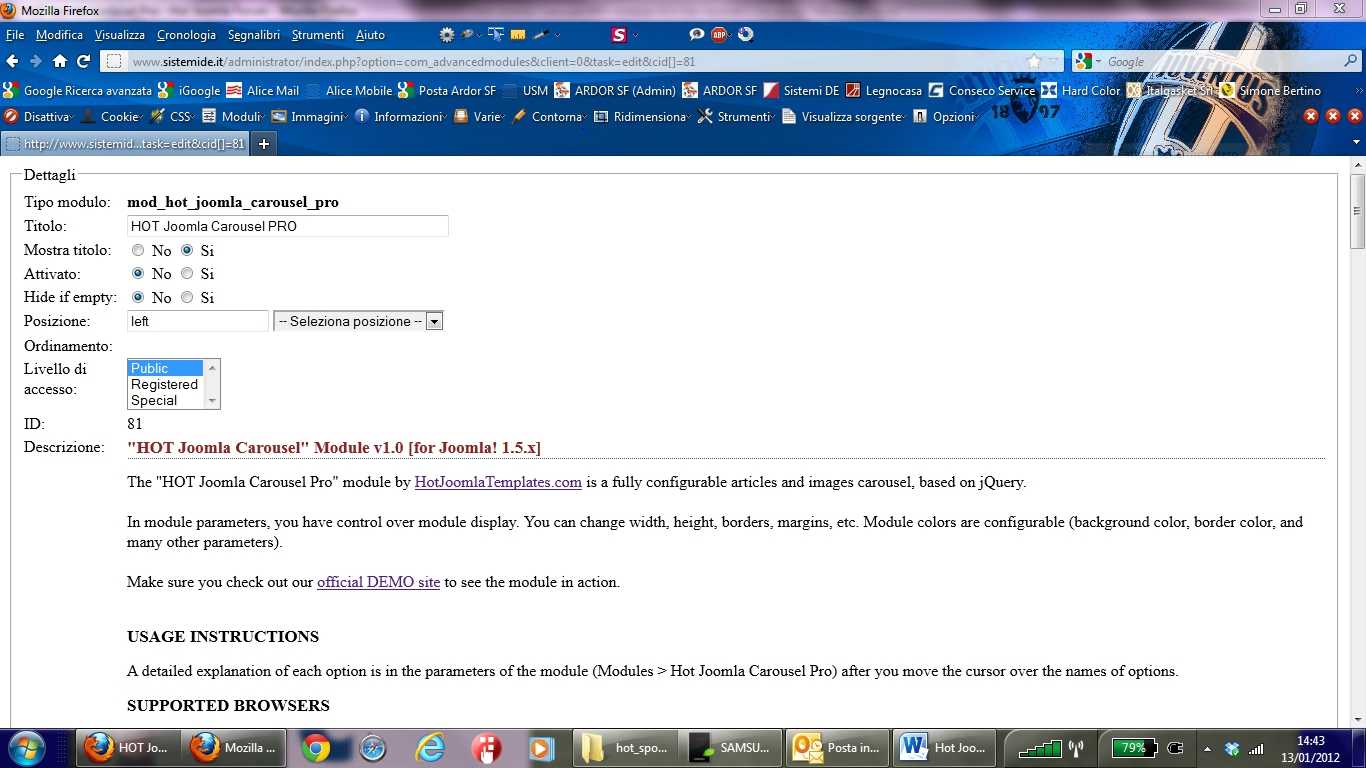Launch Safari from the taskbar
The image size is (1366, 768).
pos(373,747)
